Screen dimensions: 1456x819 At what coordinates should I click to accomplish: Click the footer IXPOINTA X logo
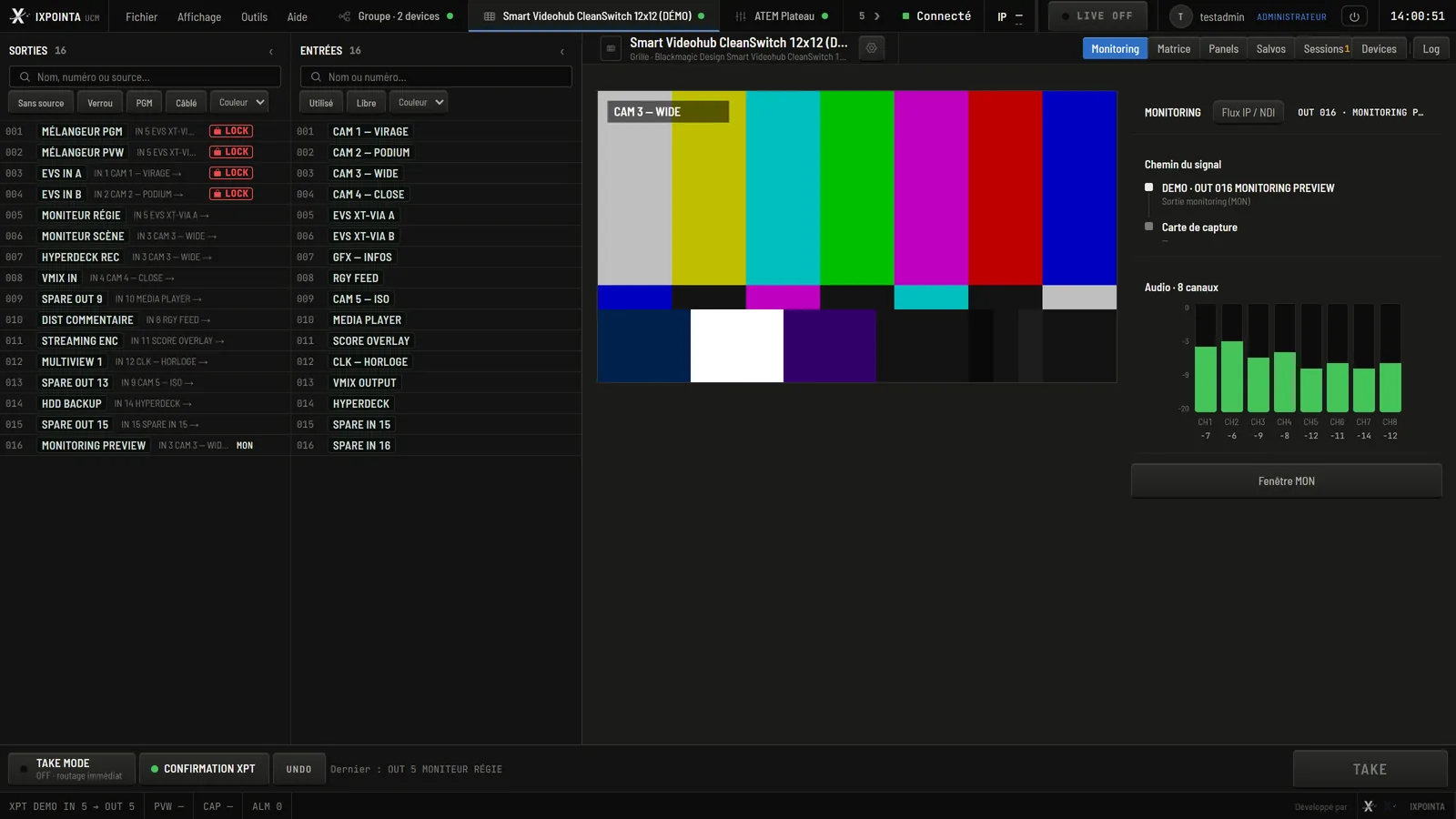point(1368,806)
